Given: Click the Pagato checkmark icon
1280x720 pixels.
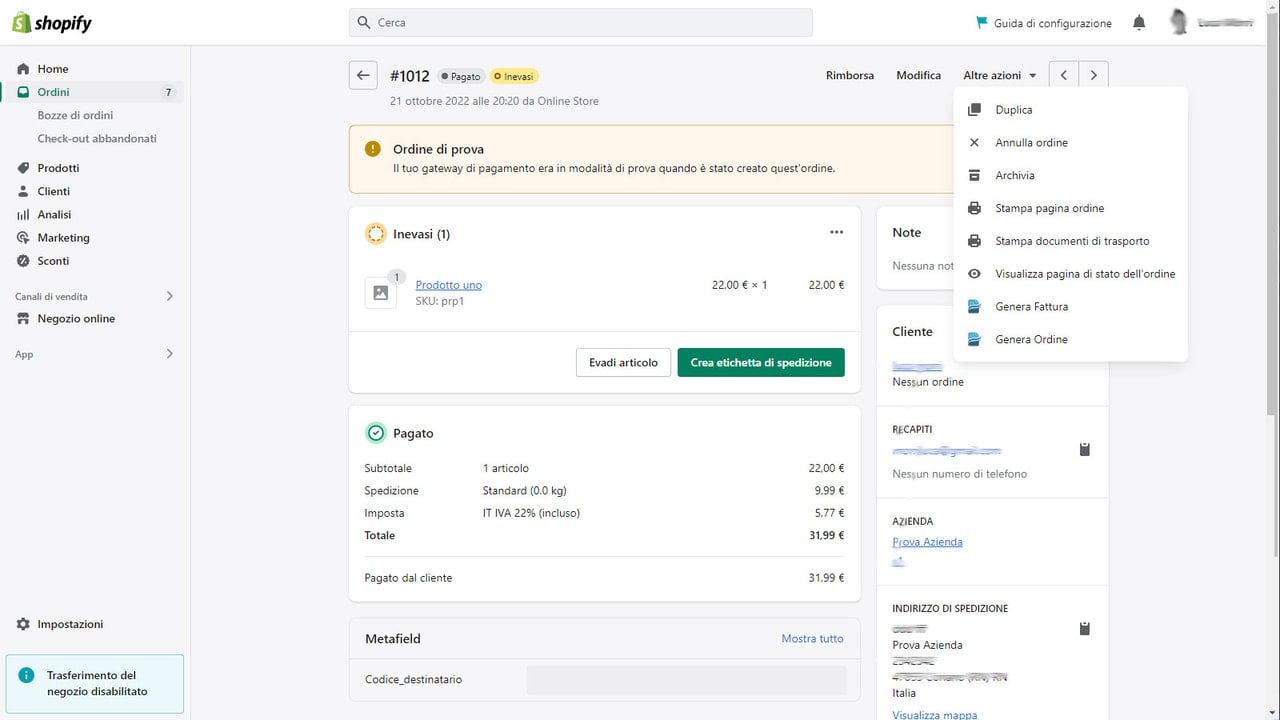Looking at the screenshot, I should 376,433.
